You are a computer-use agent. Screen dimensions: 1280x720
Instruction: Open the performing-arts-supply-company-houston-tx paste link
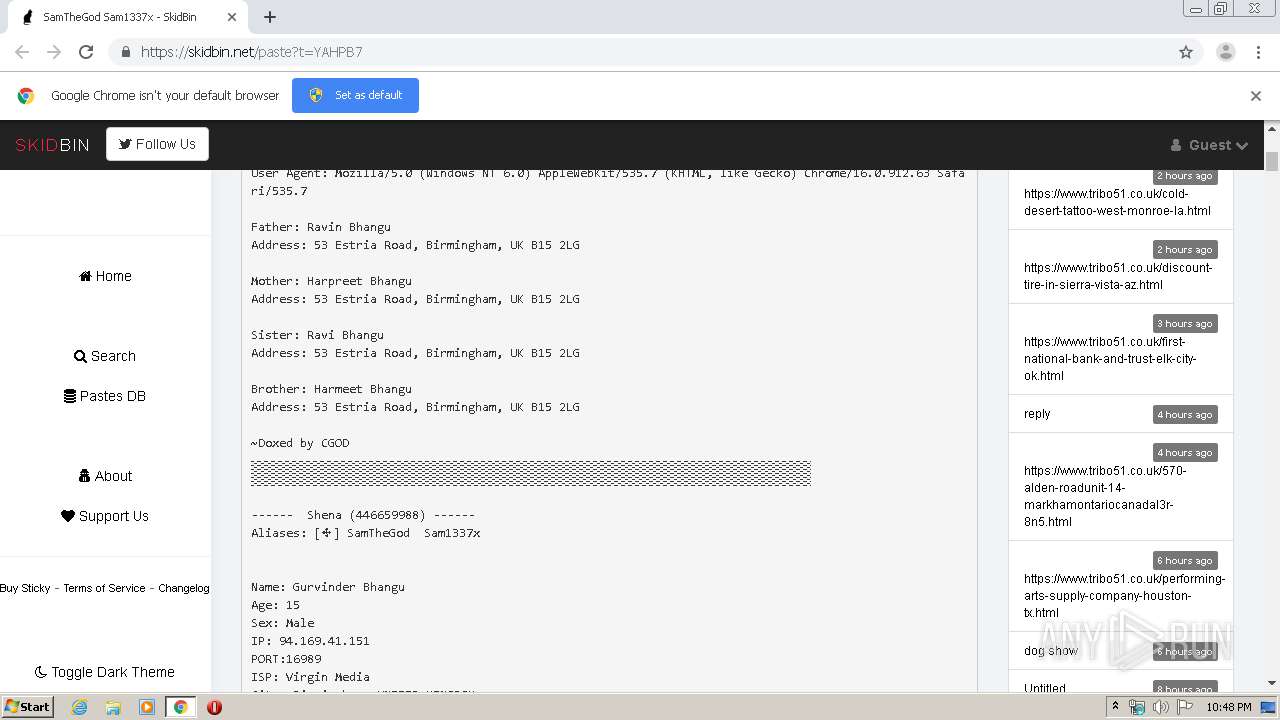tap(1124, 596)
